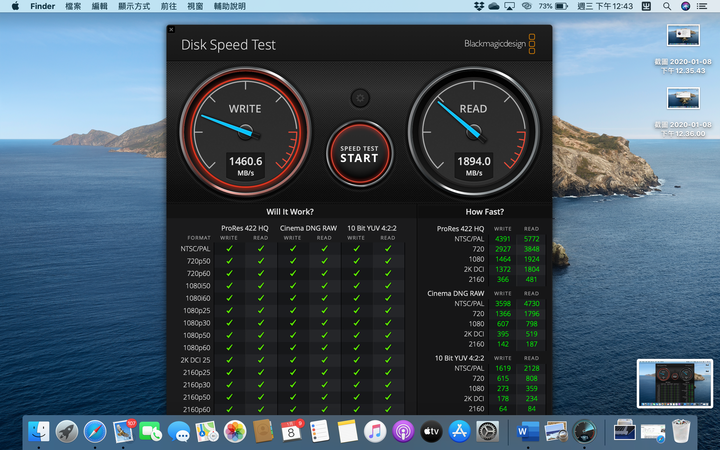The height and width of the screenshot is (450, 720).
Task: Click the How Fast? heading
Action: click(x=484, y=212)
